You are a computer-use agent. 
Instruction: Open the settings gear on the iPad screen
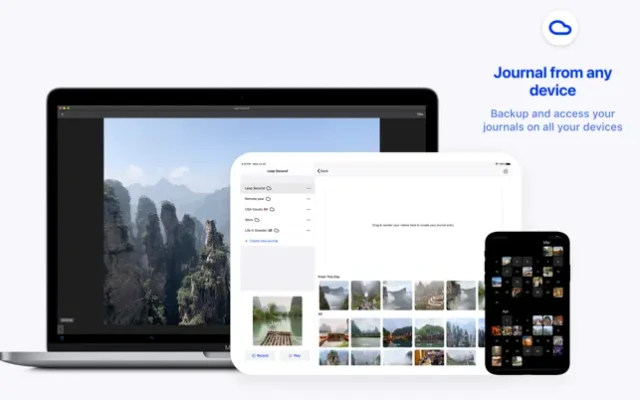tap(505, 171)
